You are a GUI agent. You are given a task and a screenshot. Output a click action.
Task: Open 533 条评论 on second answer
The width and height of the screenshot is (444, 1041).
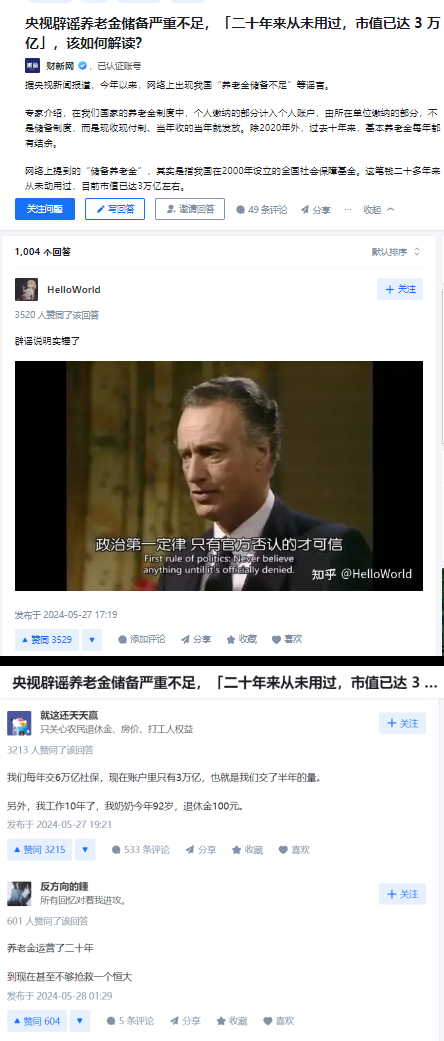coord(140,850)
